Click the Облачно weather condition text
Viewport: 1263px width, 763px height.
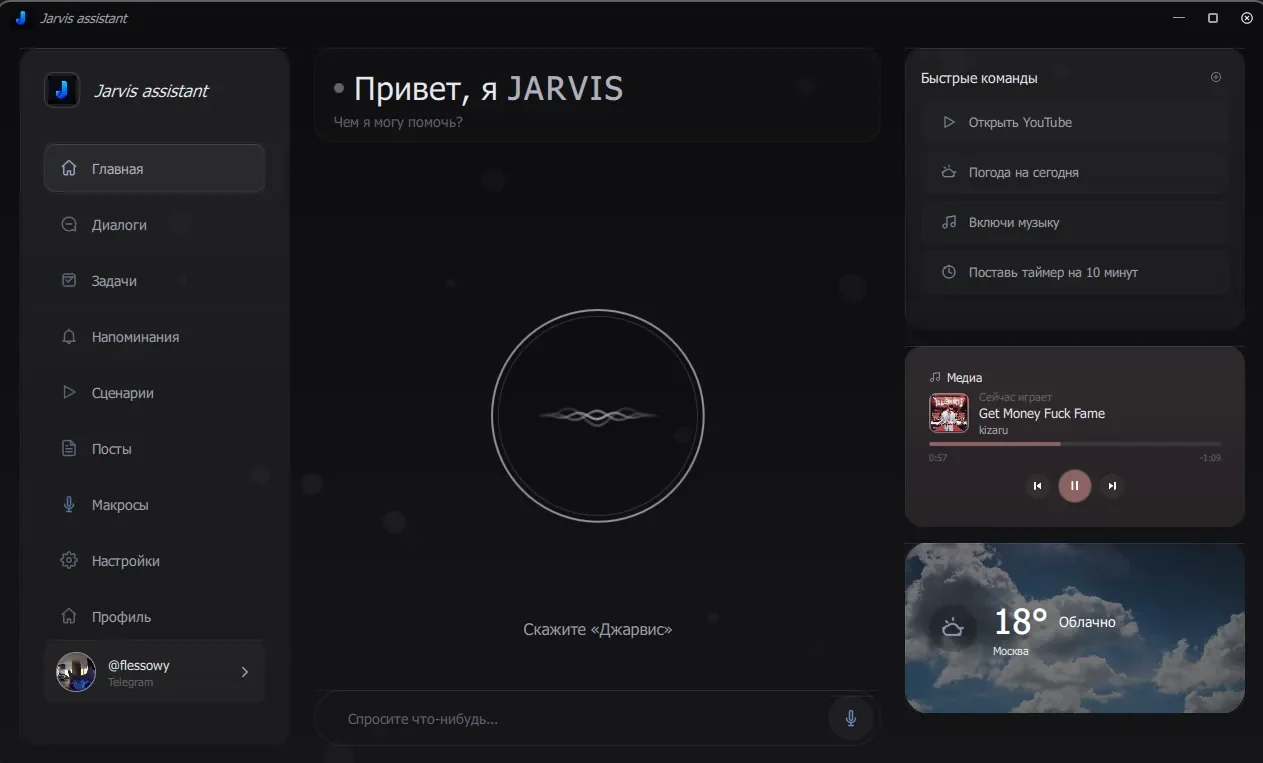1087,622
